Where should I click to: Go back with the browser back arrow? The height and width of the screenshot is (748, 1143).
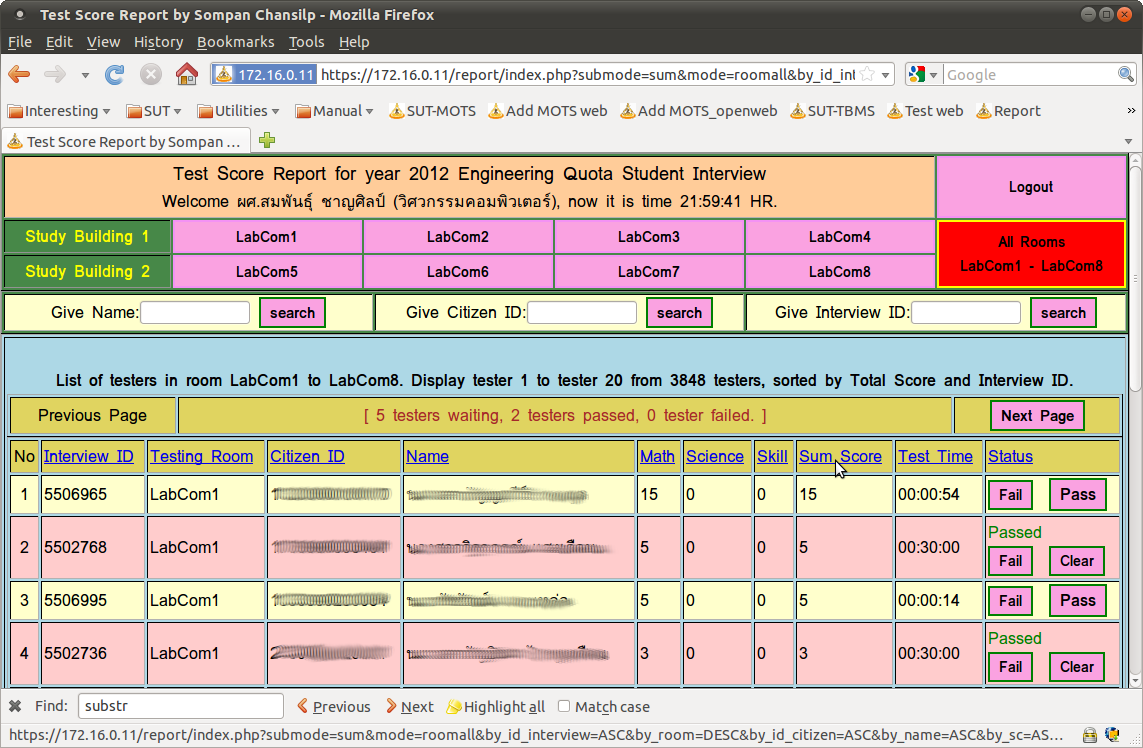[19, 74]
